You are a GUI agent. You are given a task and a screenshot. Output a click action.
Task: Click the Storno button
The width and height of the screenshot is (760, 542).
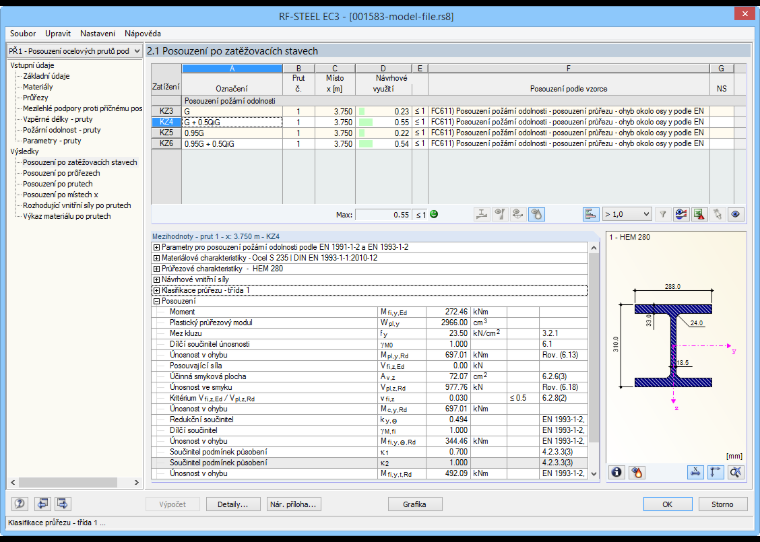click(x=722, y=504)
